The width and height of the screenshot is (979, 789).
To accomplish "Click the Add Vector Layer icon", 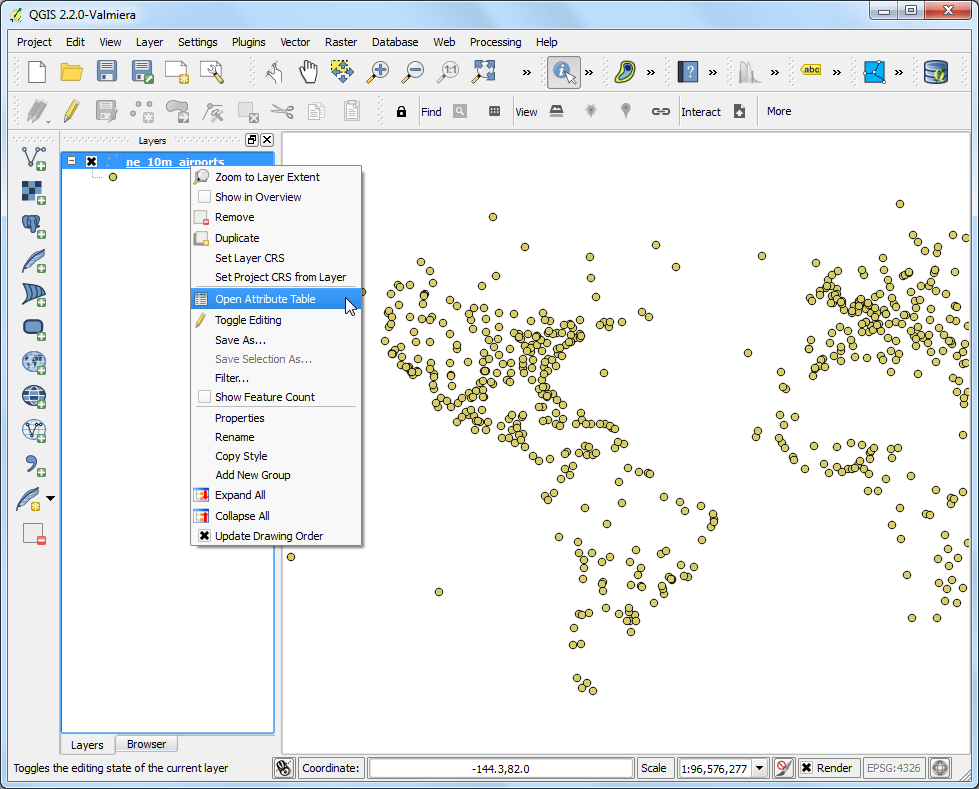I will point(34,158).
